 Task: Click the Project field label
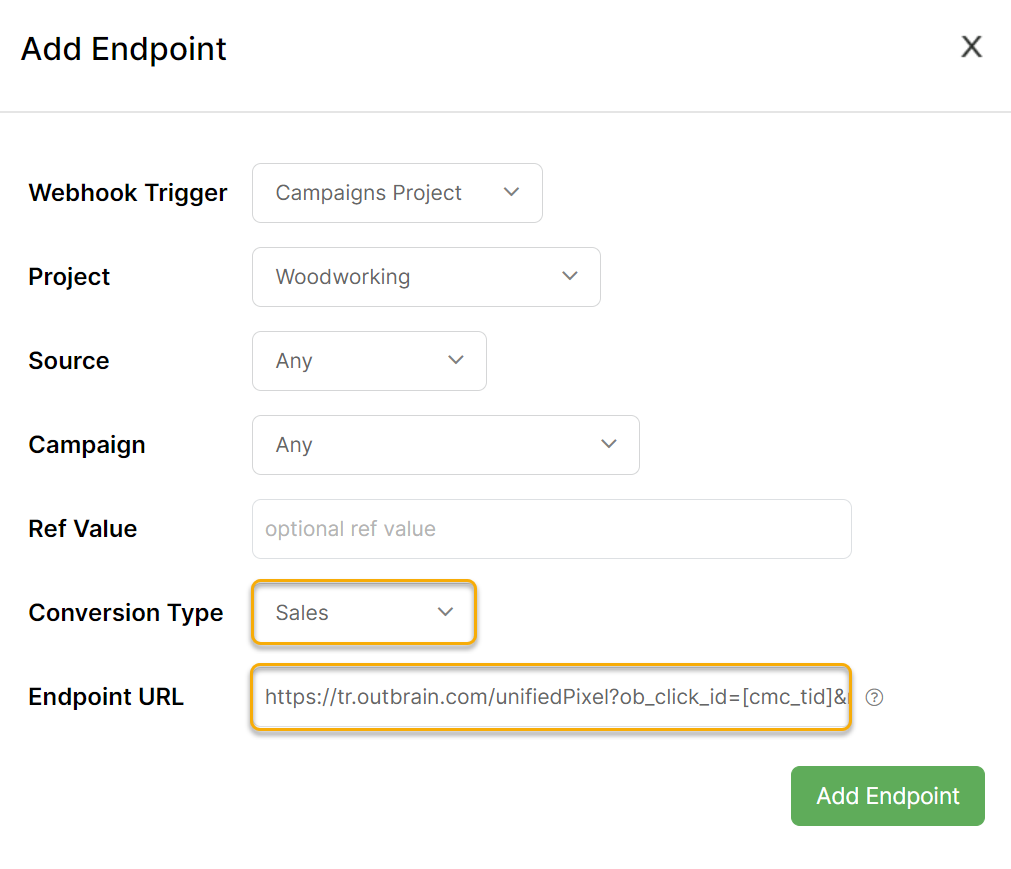point(69,277)
